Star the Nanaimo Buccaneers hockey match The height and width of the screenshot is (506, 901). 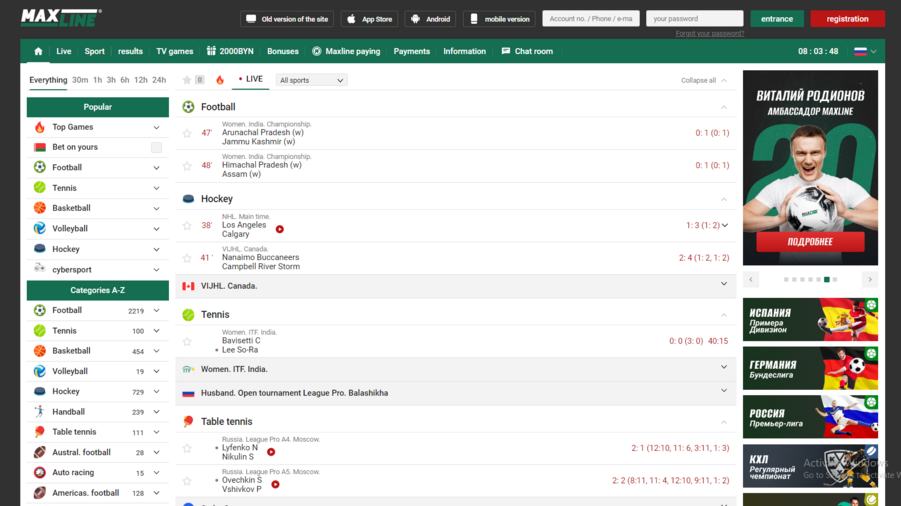[x=187, y=258]
